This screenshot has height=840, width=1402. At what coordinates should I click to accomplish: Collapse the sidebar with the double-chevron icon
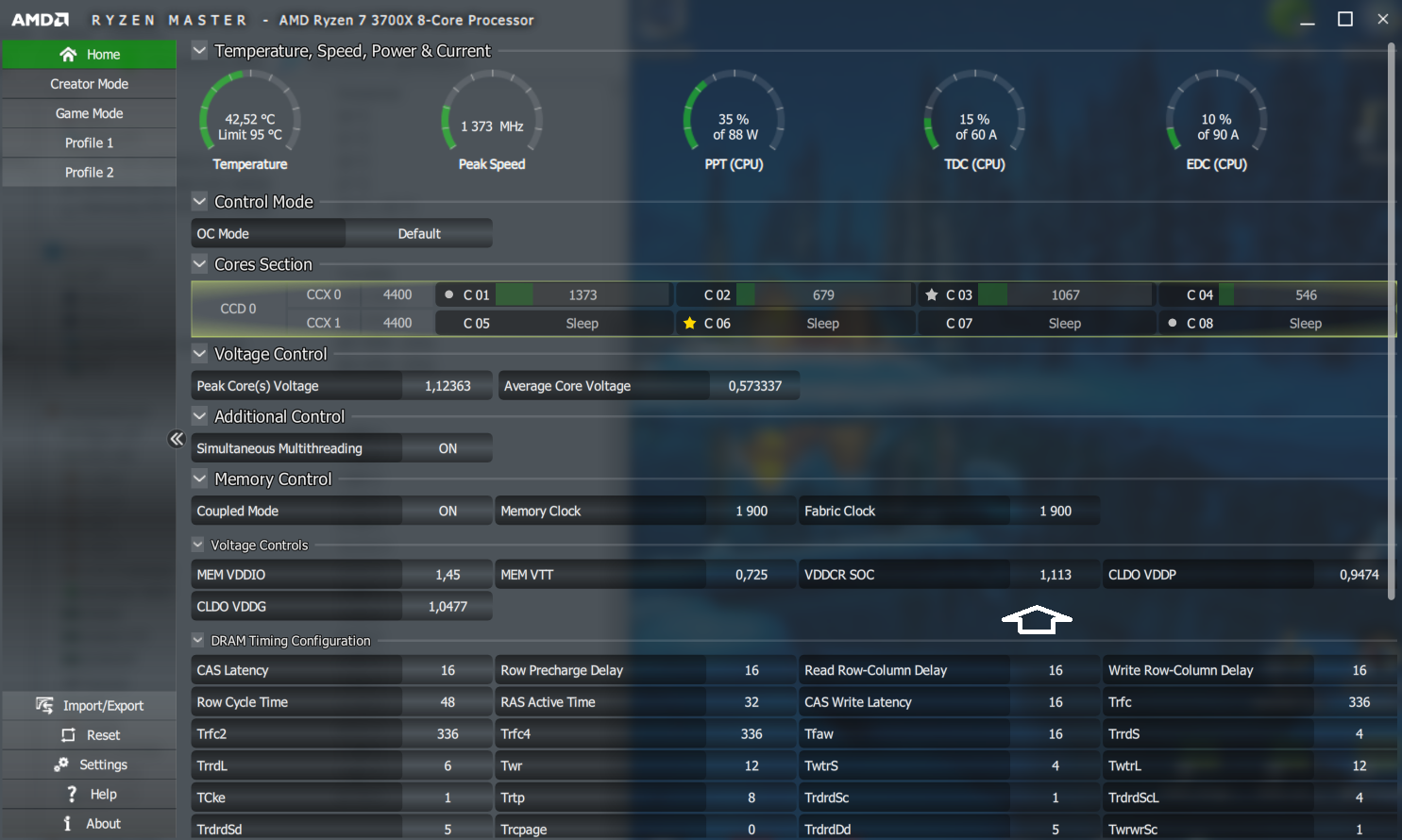(177, 439)
